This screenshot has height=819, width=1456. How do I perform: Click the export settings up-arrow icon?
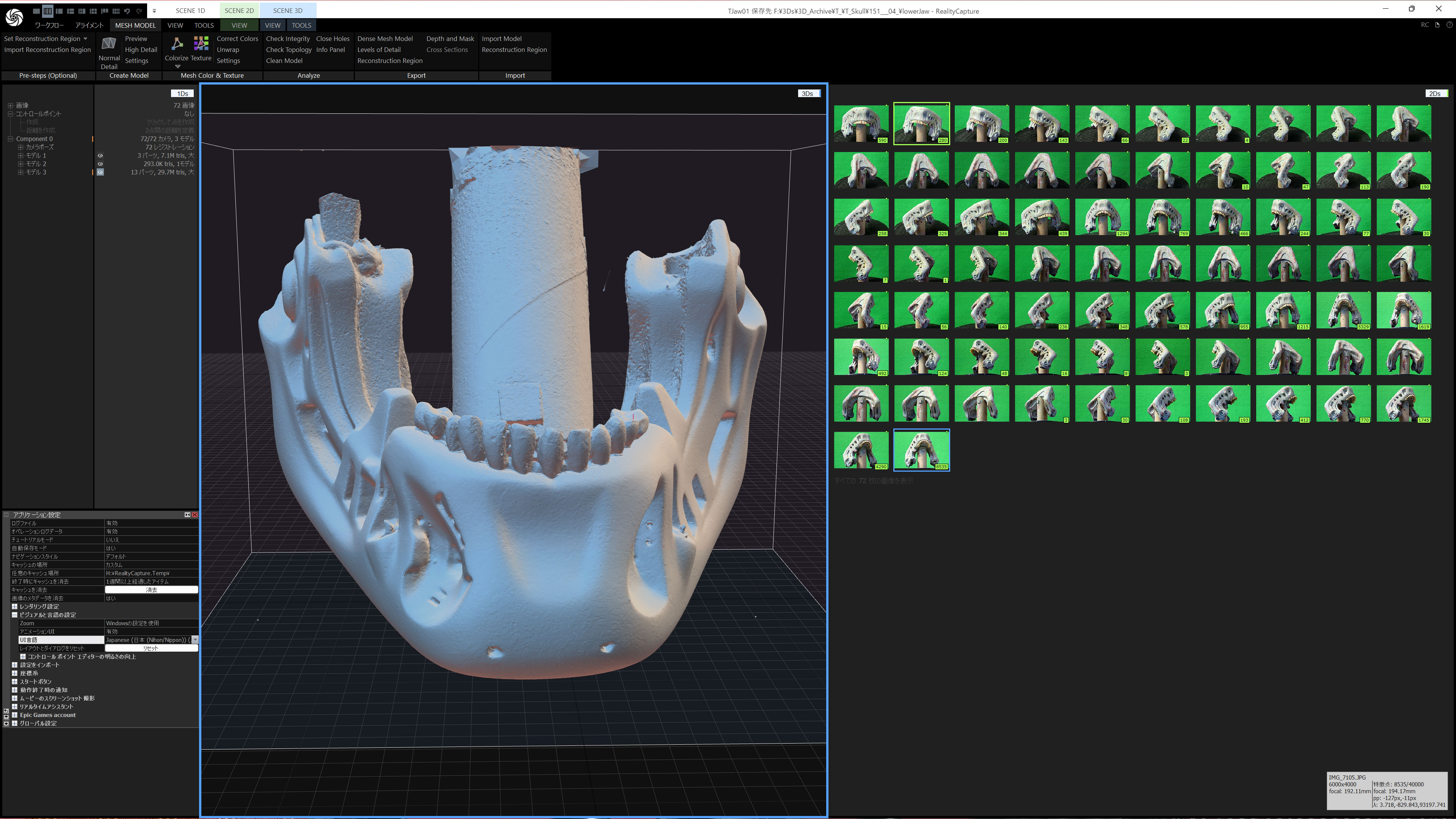click(x=6, y=718)
